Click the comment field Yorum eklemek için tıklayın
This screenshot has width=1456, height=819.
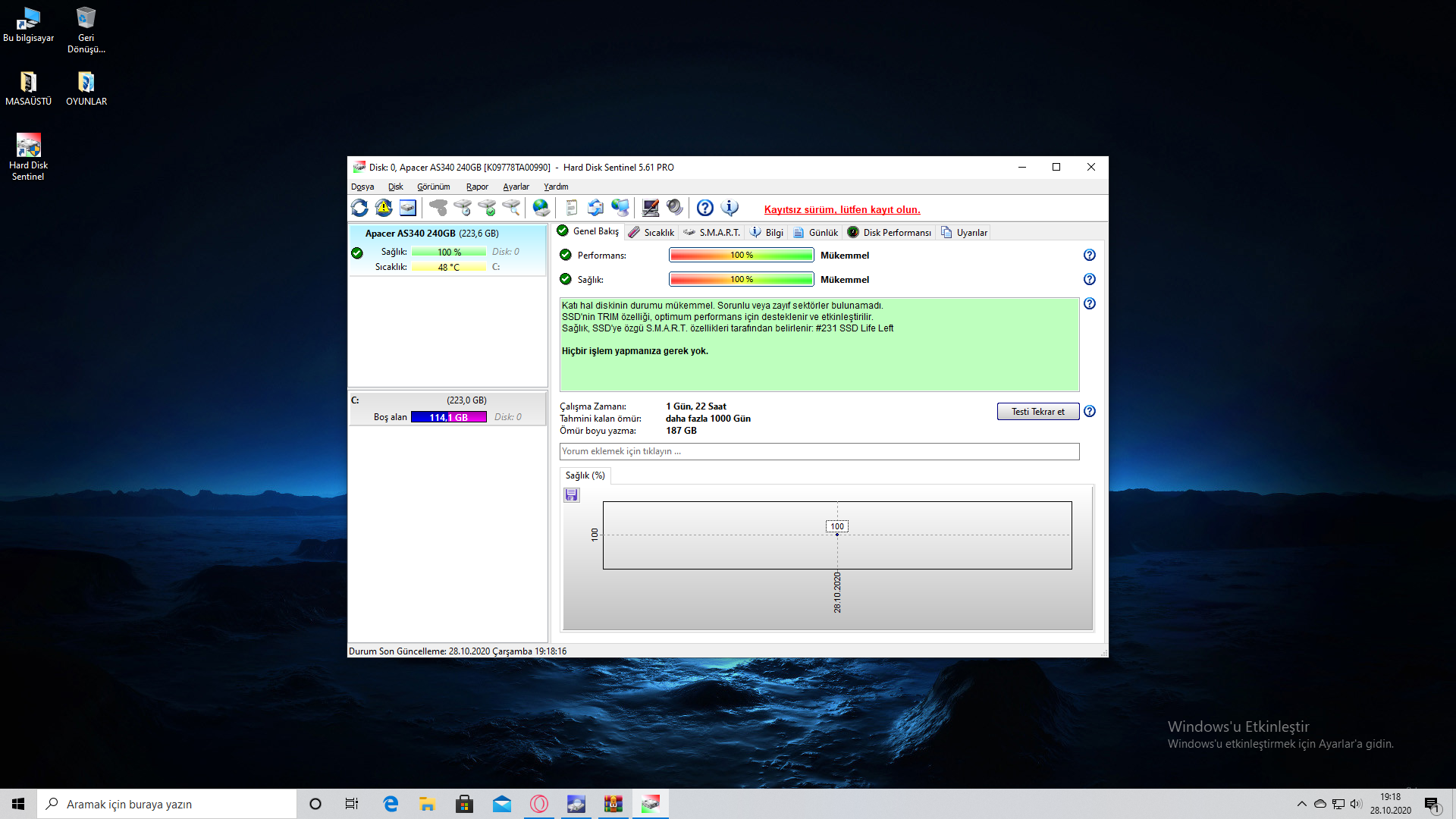coord(819,451)
